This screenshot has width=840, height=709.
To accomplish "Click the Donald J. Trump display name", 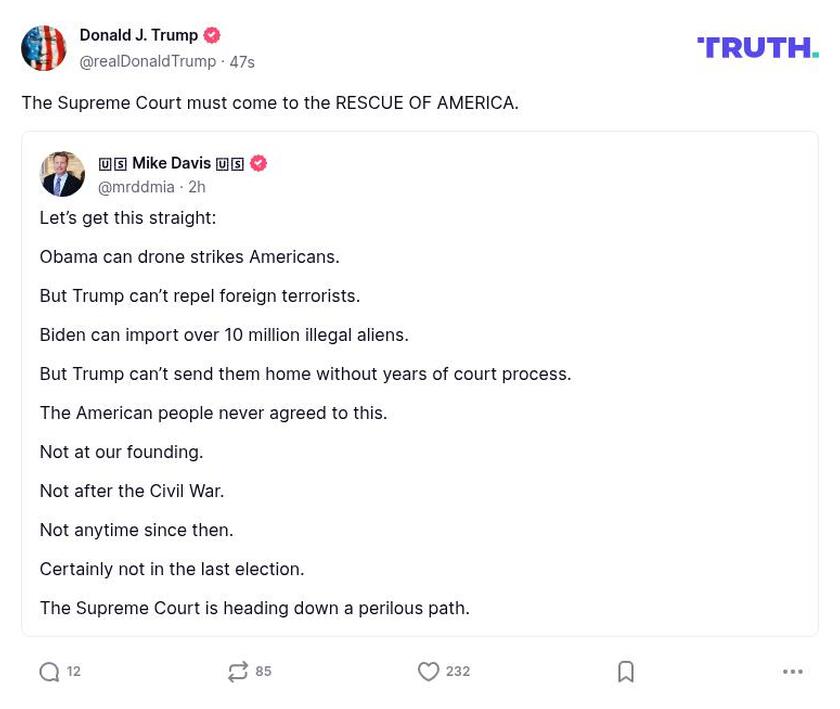I will tap(139, 34).
